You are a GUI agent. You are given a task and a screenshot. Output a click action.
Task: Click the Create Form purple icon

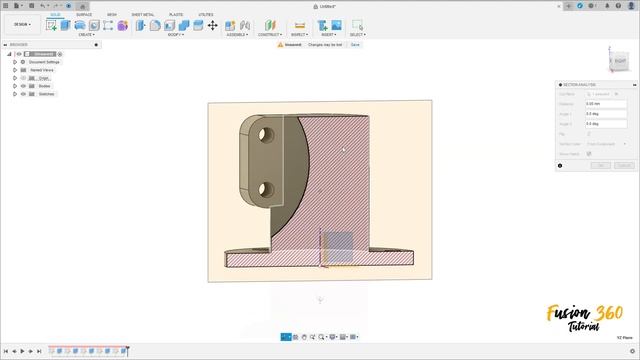pyautogui.click(x=122, y=25)
